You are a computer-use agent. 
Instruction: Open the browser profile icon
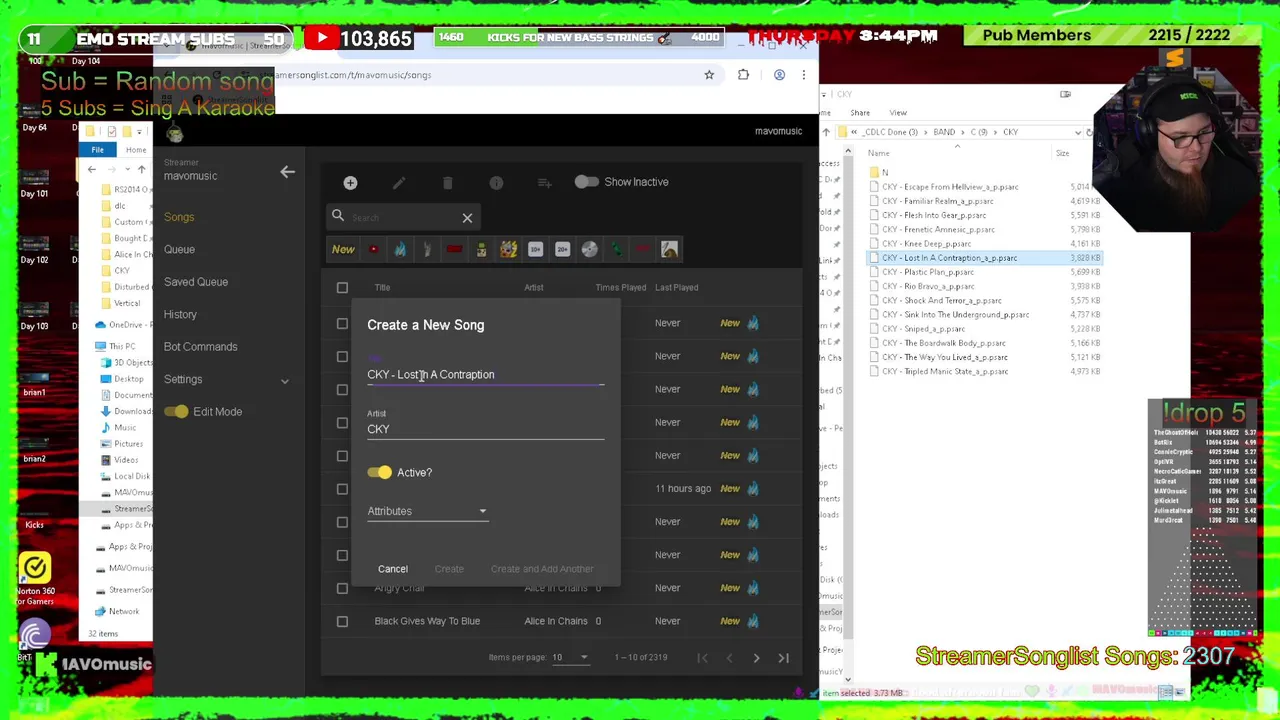pos(779,75)
